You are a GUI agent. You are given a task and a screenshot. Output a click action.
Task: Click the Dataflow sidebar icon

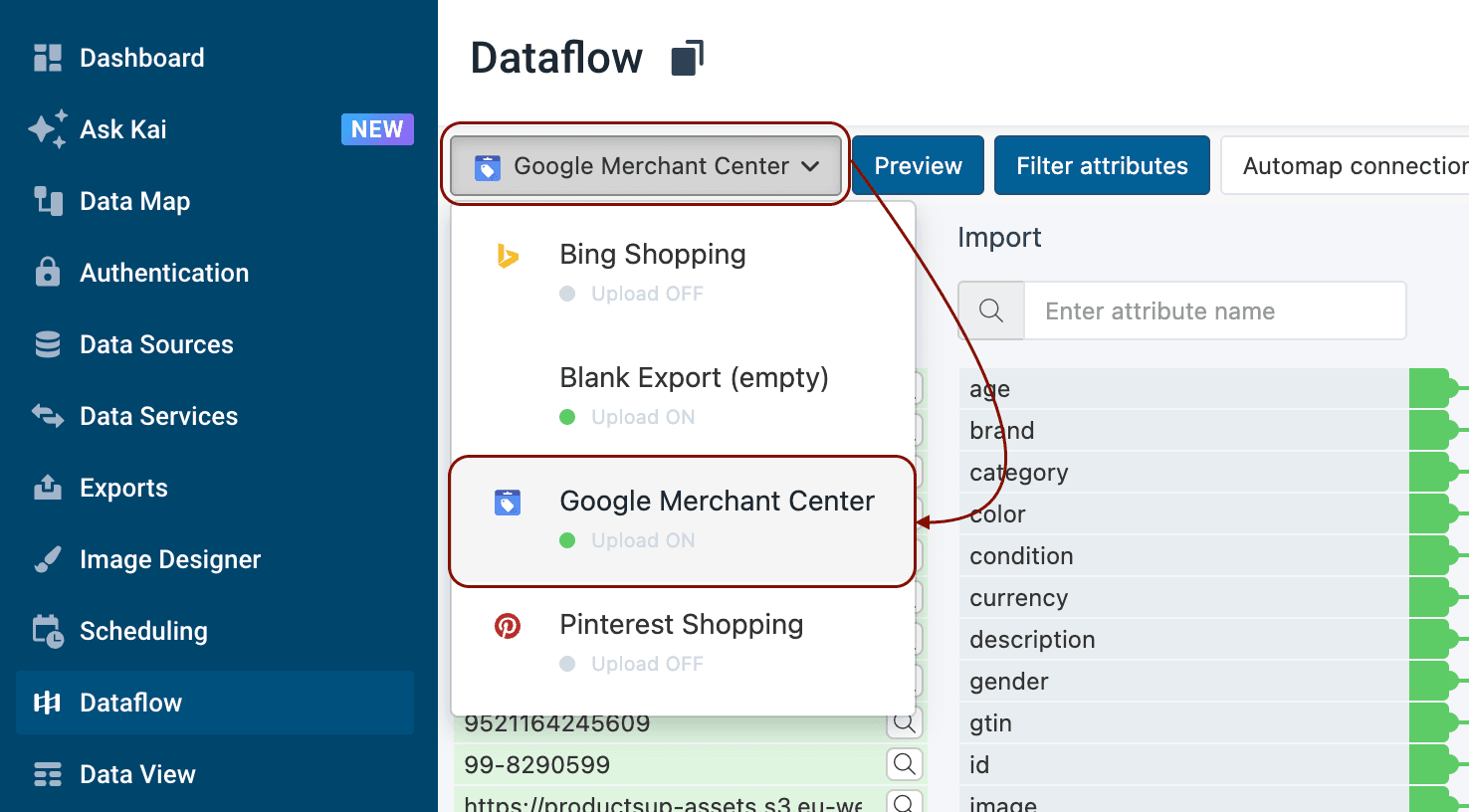48,703
